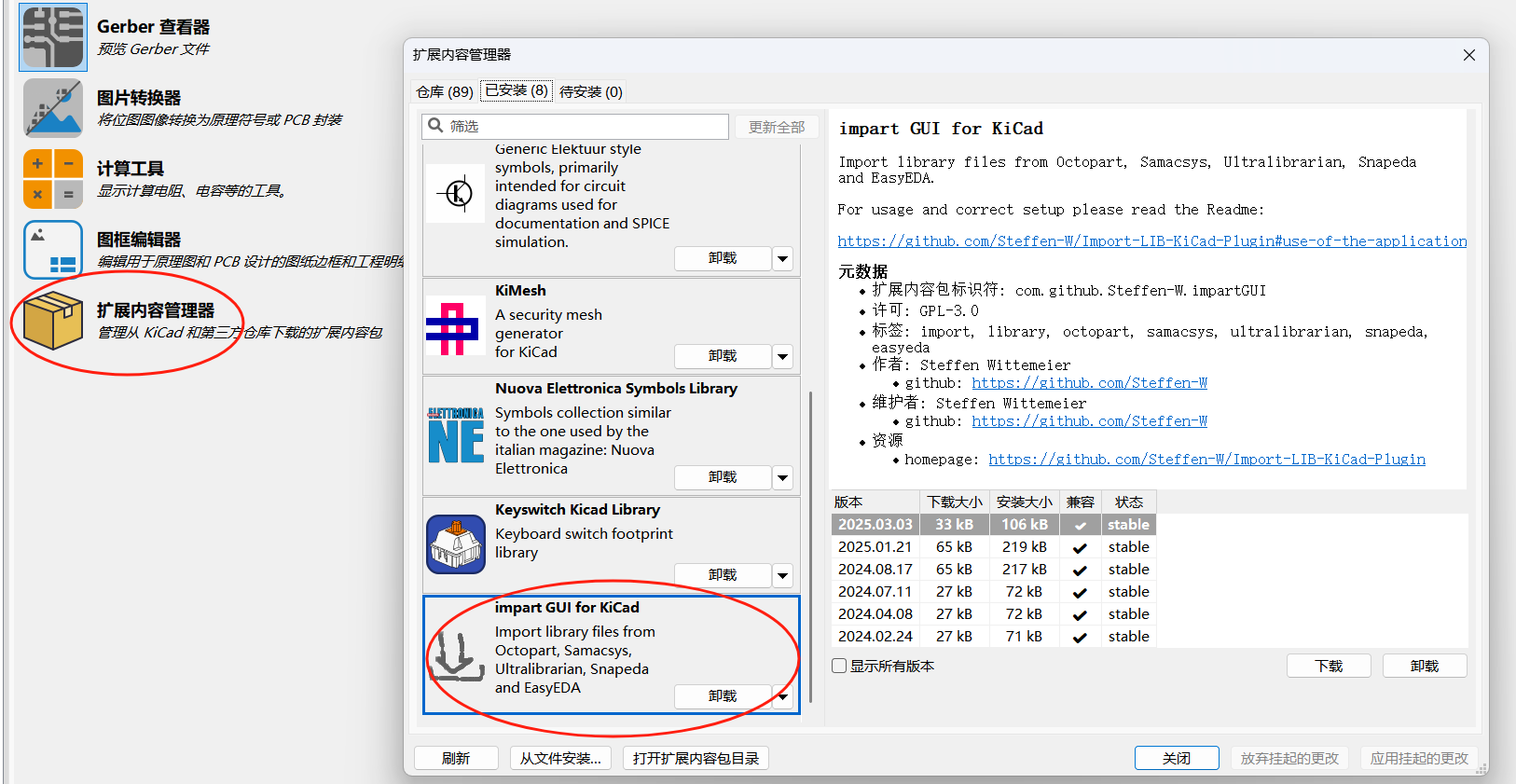Select version row 2024.08.17

coord(994,570)
